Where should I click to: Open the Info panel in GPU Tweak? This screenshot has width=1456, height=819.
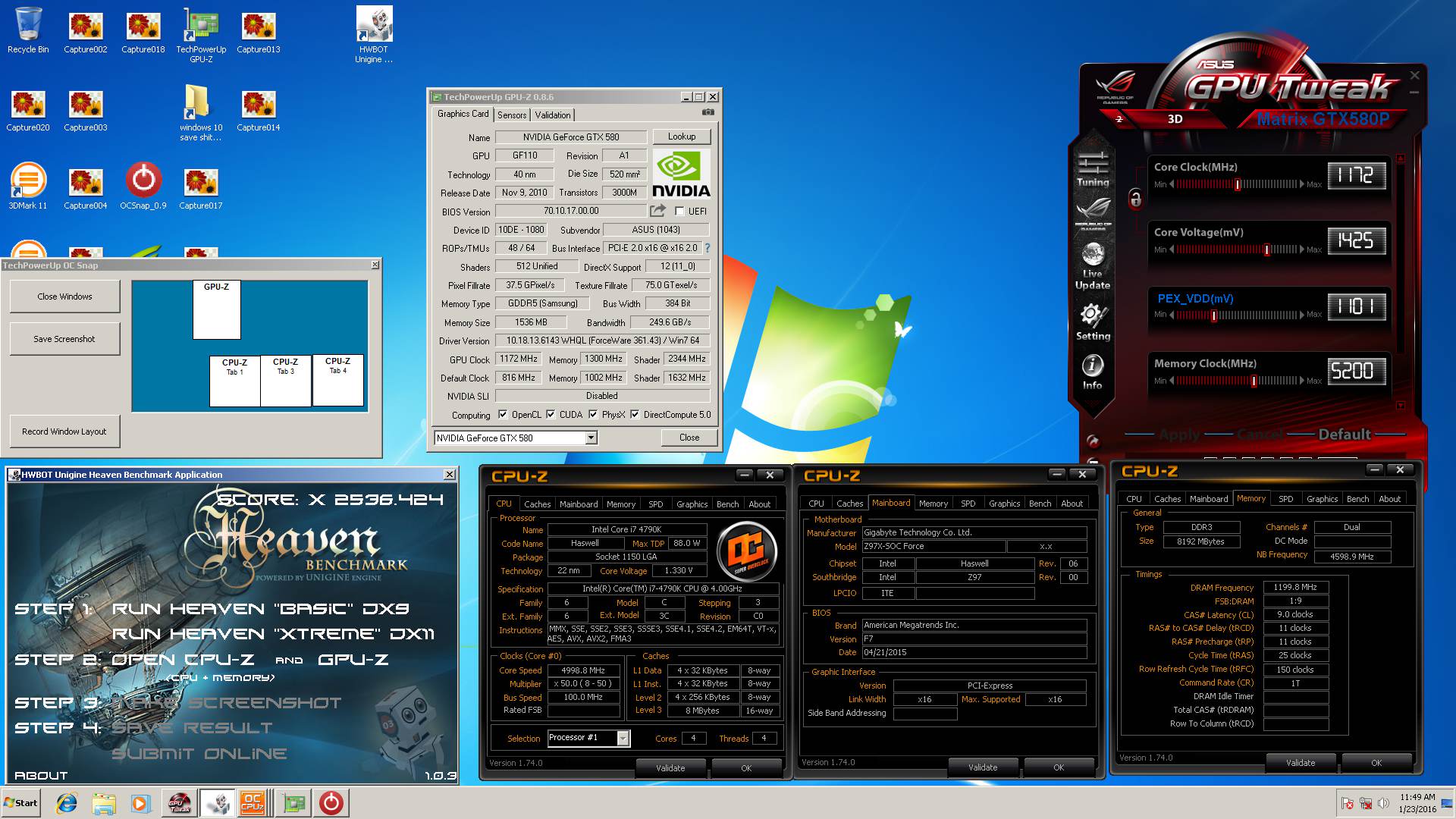pos(1092,372)
